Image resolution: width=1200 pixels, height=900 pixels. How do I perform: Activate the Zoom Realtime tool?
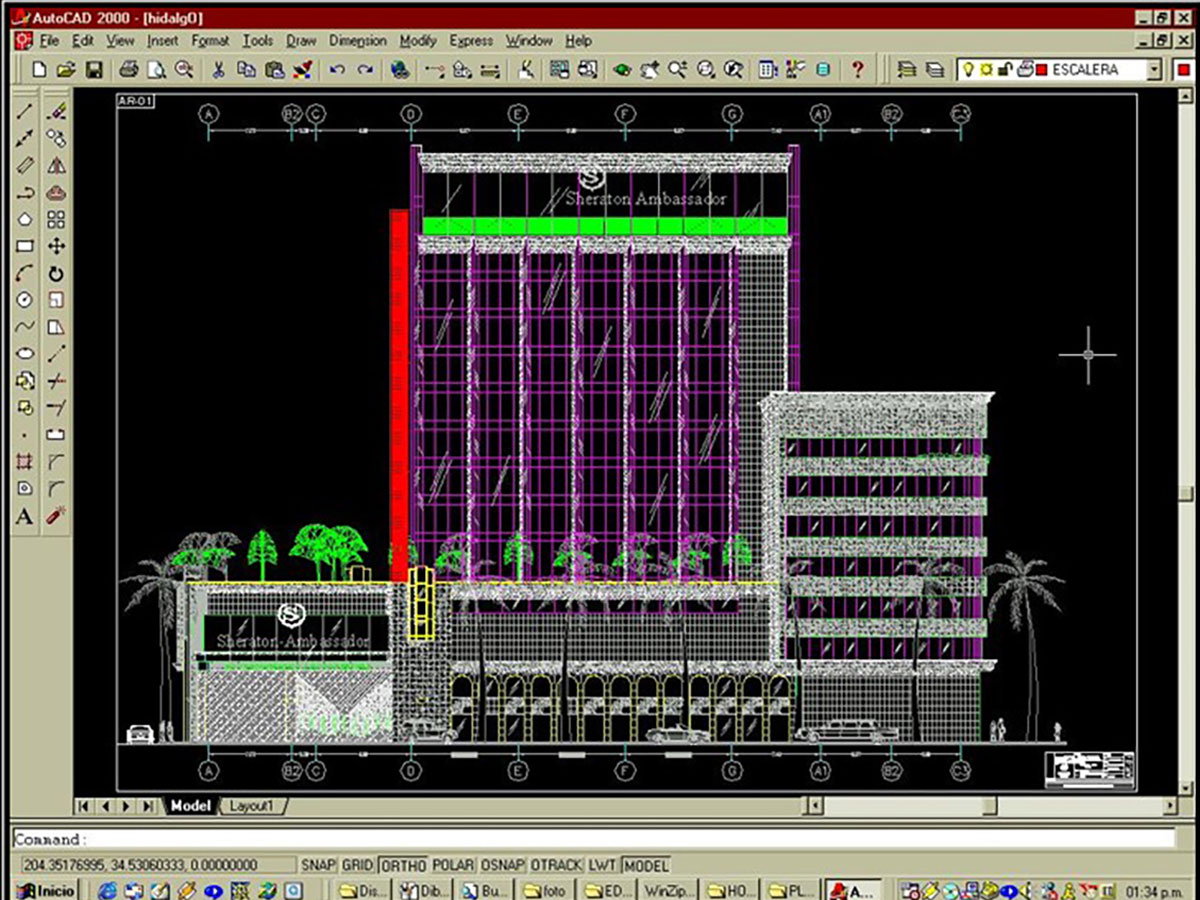(x=679, y=70)
